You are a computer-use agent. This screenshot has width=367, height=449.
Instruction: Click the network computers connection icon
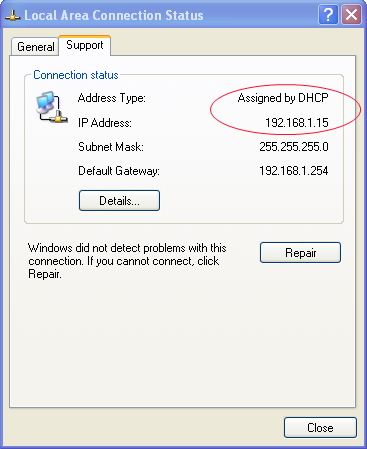pos(51,107)
